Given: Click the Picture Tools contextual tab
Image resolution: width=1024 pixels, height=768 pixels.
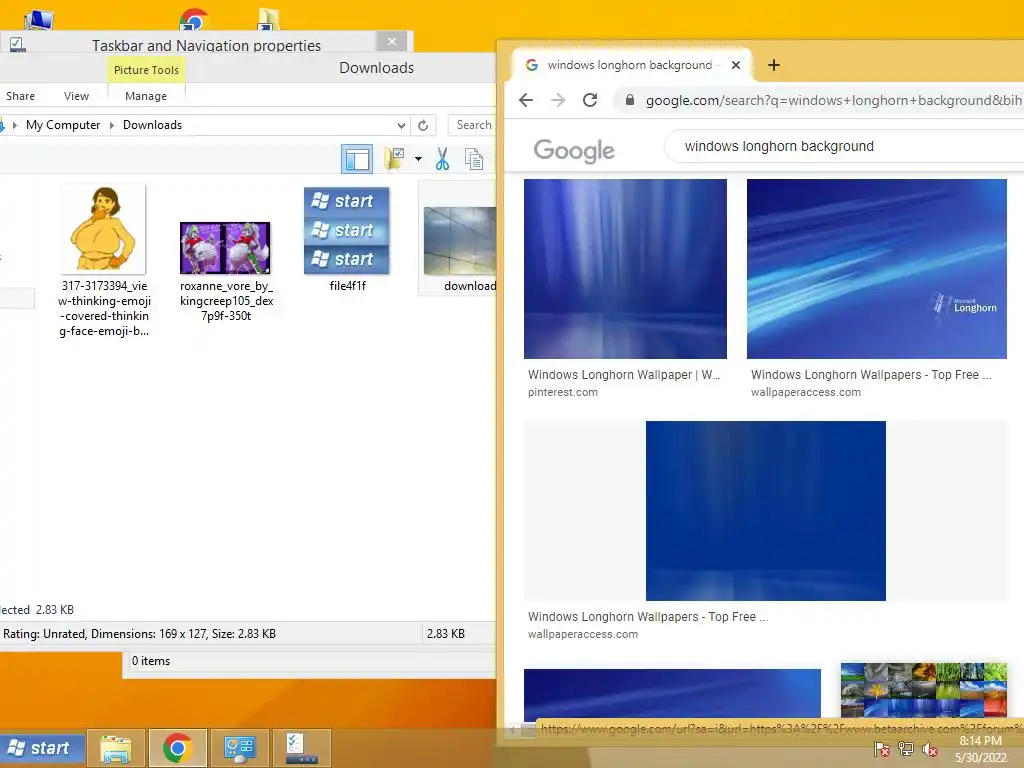Looking at the screenshot, I should (x=146, y=70).
